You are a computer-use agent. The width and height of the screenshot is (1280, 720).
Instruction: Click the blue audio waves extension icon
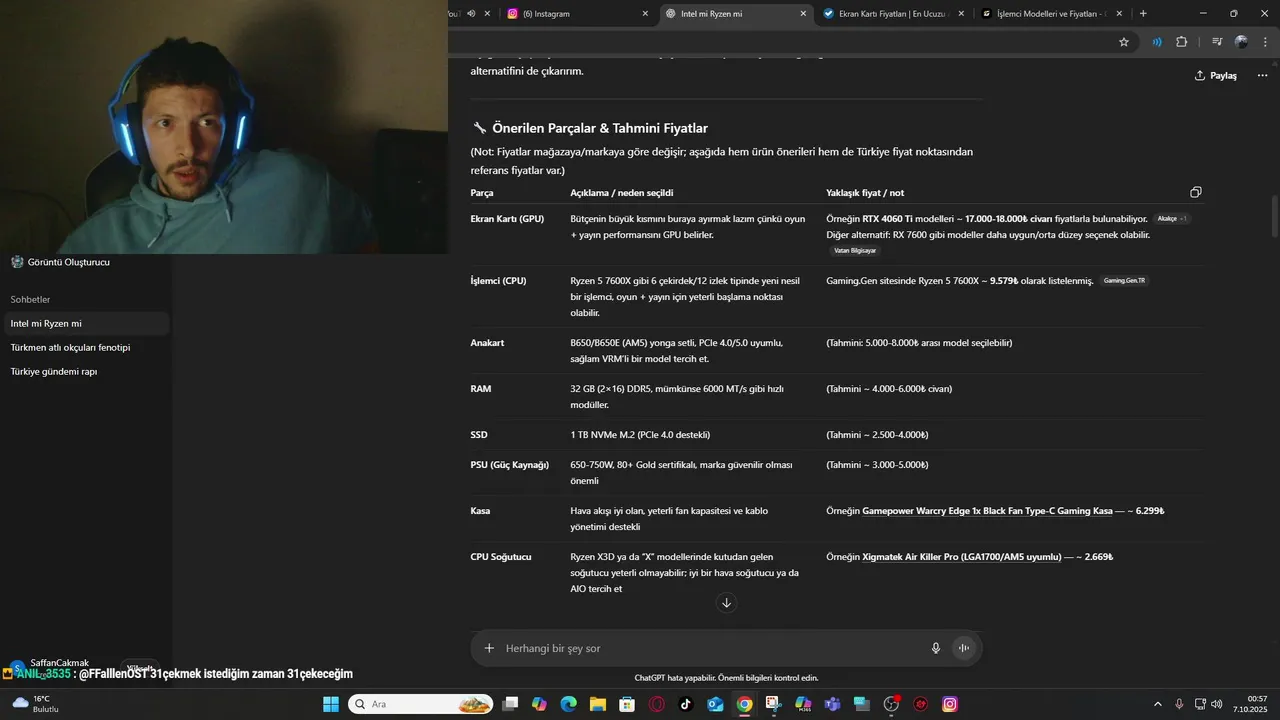coord(1157,42)
